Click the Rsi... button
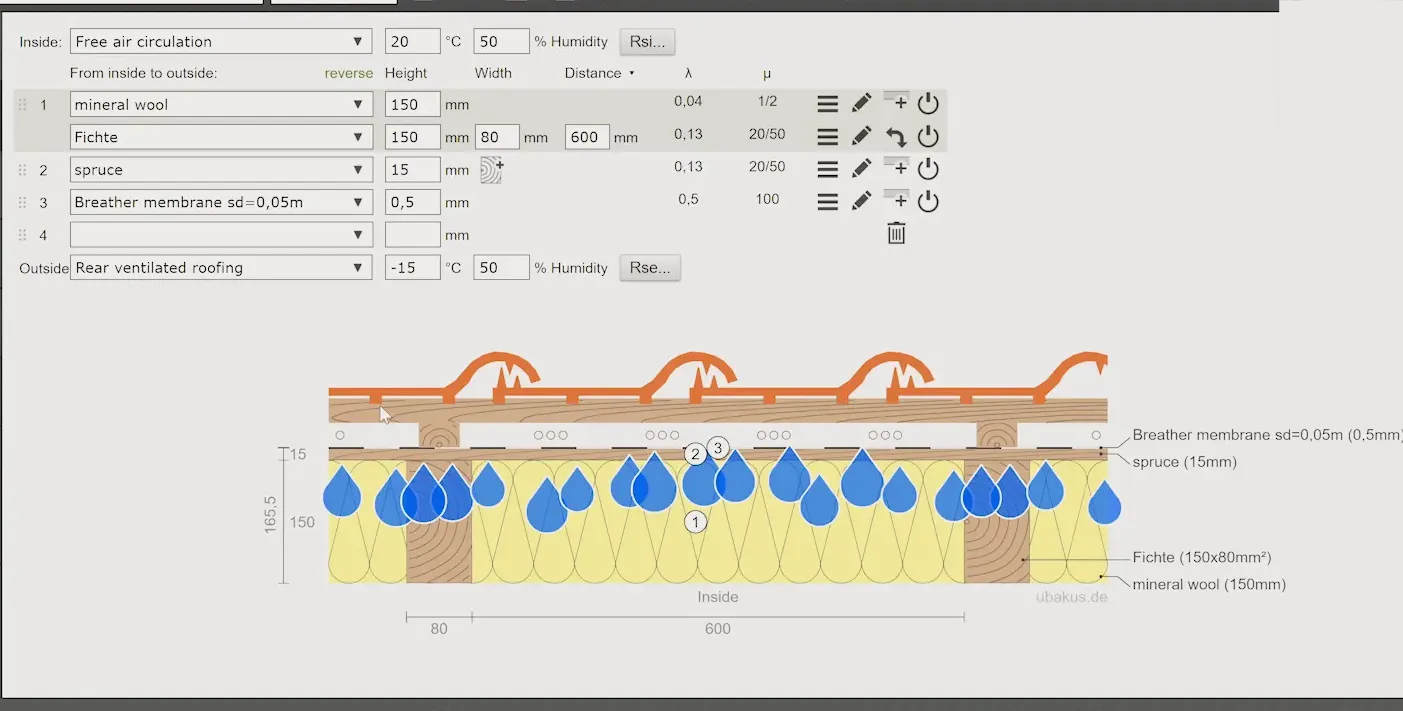This screenshot has height=711, width=1403. coord(648,42)
